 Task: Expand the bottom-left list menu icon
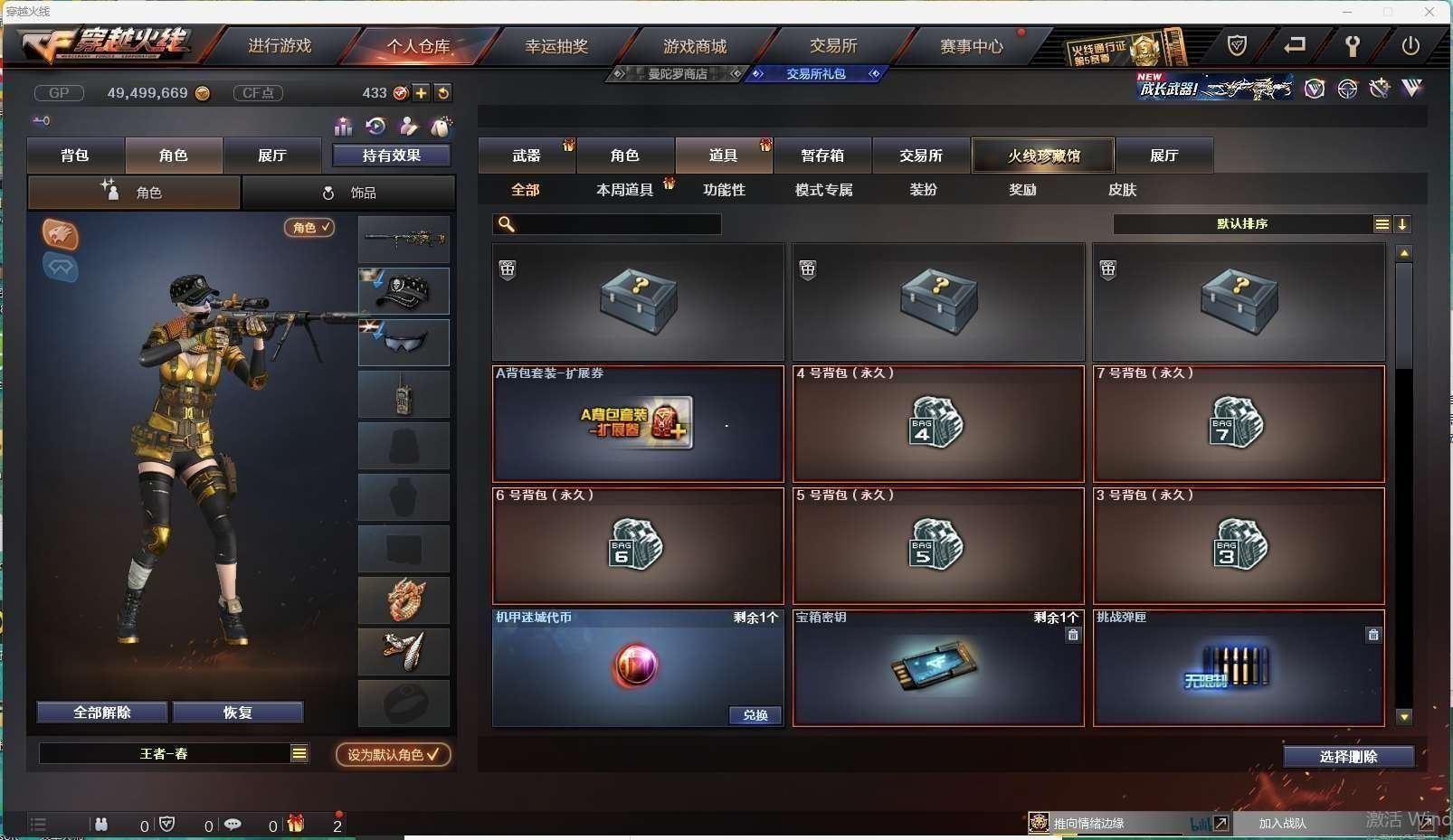(x=38, y=824)
